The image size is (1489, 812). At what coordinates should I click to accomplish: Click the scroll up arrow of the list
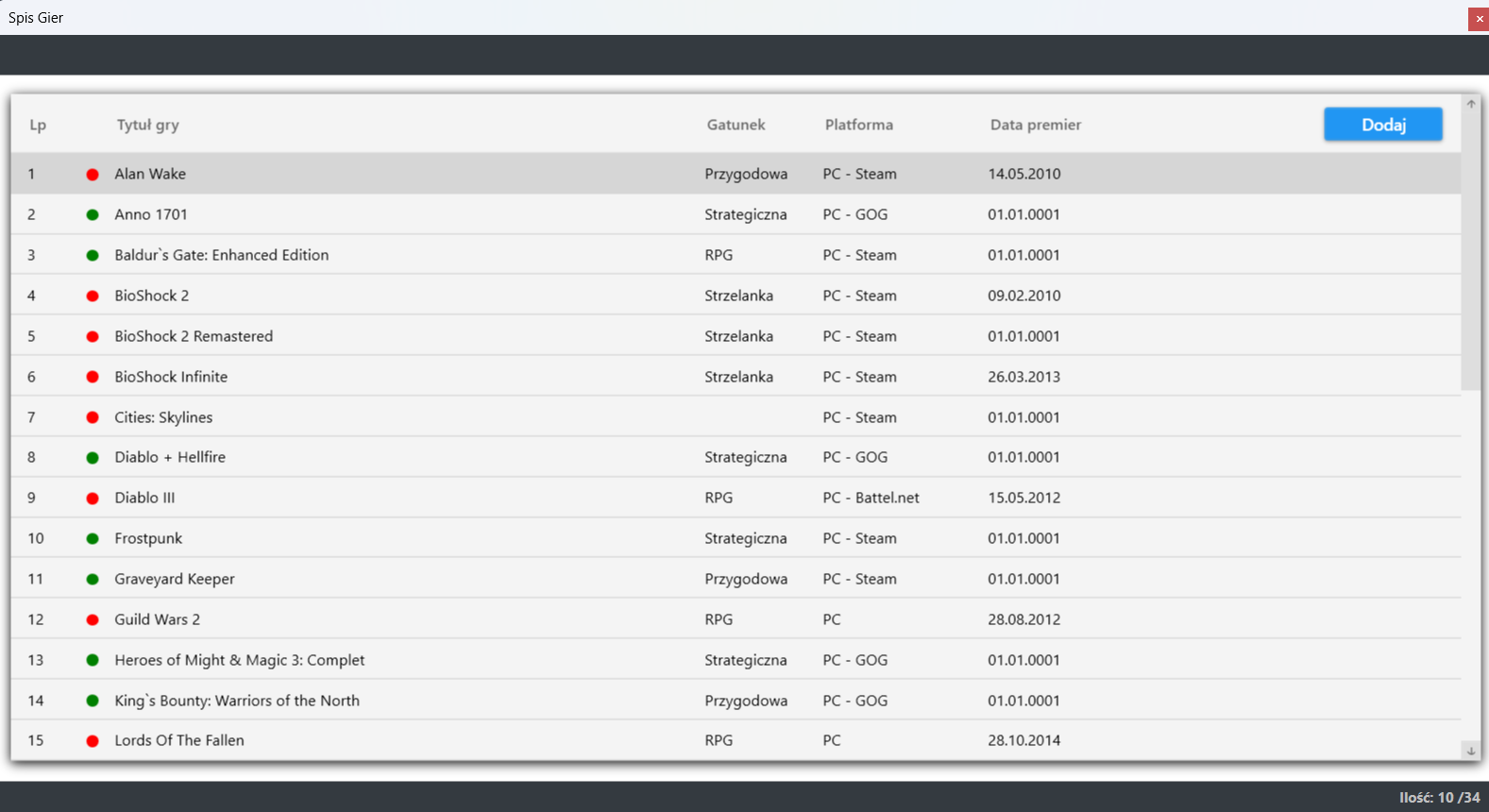coord(1471,104)
